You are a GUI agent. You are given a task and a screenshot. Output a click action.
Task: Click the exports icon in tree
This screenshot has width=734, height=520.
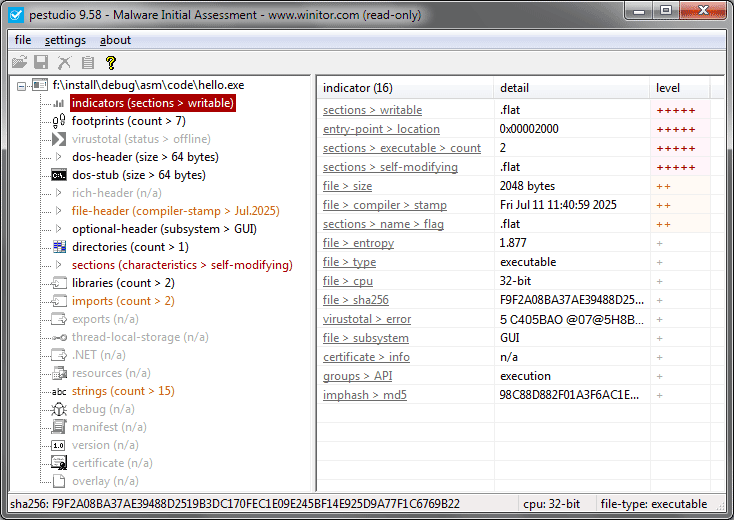(59, 319)
